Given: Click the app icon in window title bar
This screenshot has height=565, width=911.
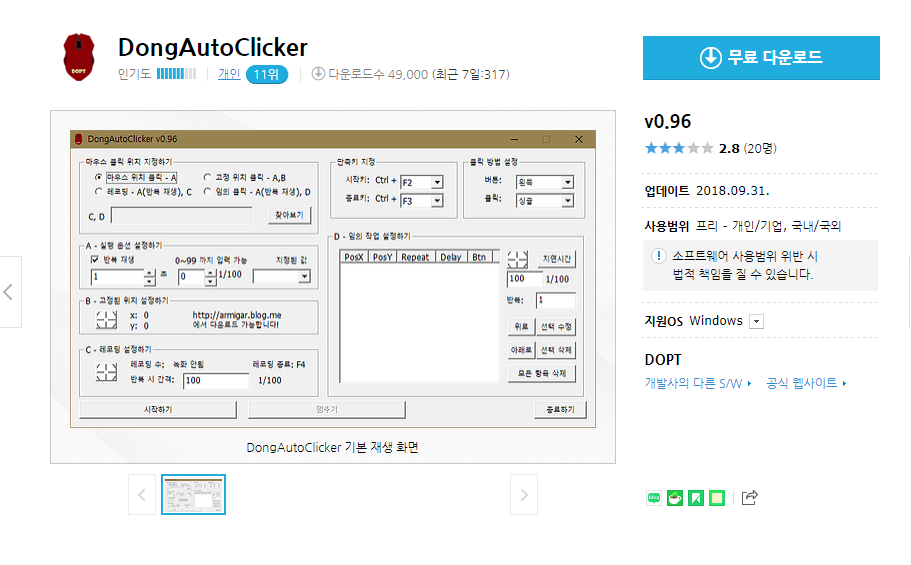Looking at the screenshot, I should pyautogui.click(x=78, y=139).
